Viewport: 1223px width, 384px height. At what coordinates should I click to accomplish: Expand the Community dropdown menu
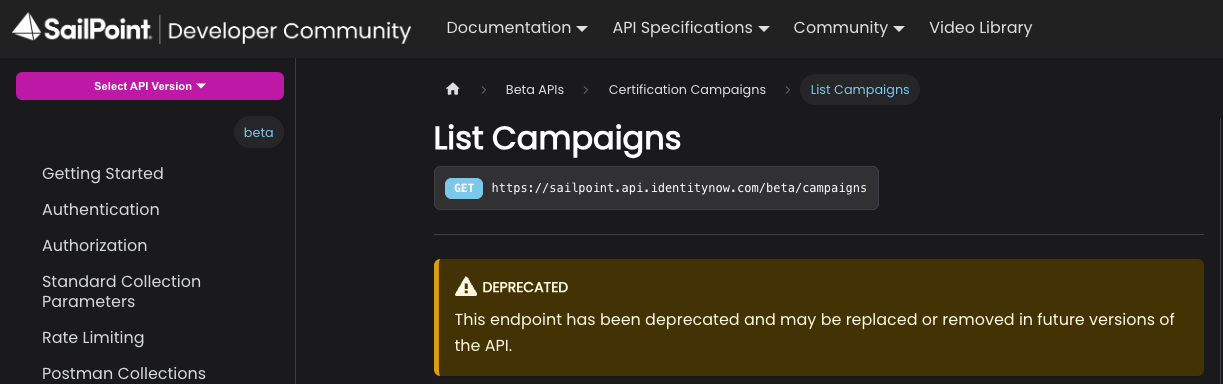(849, 28)
